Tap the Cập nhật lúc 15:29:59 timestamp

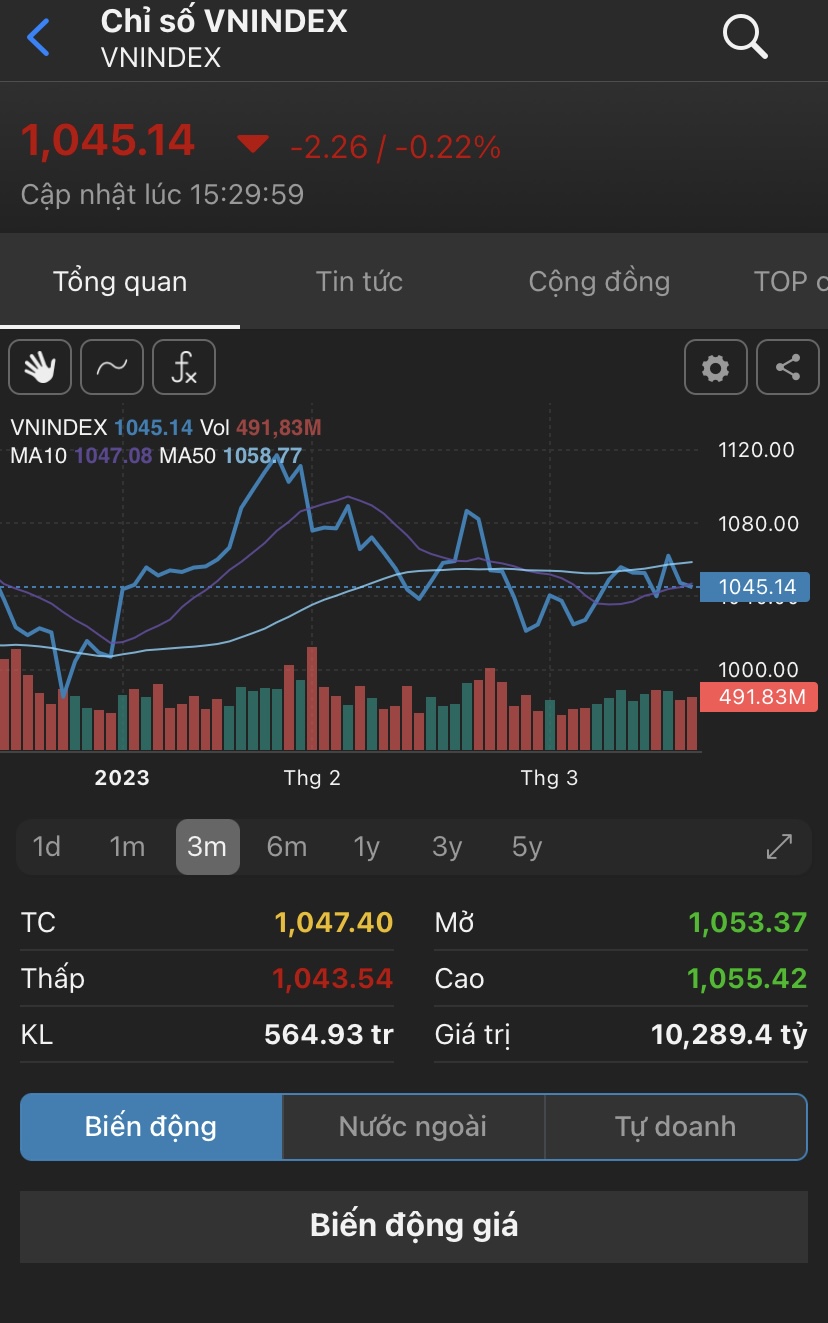pyautogui.click(x=162, y=194)
